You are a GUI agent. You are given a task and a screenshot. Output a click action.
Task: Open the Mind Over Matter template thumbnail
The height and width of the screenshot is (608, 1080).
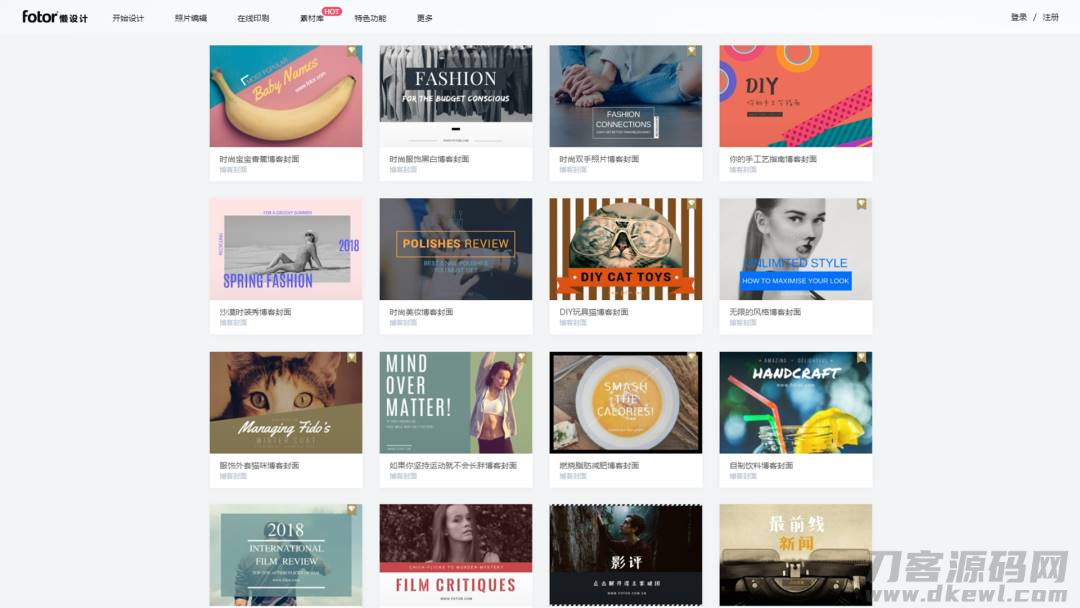[456, 403]
